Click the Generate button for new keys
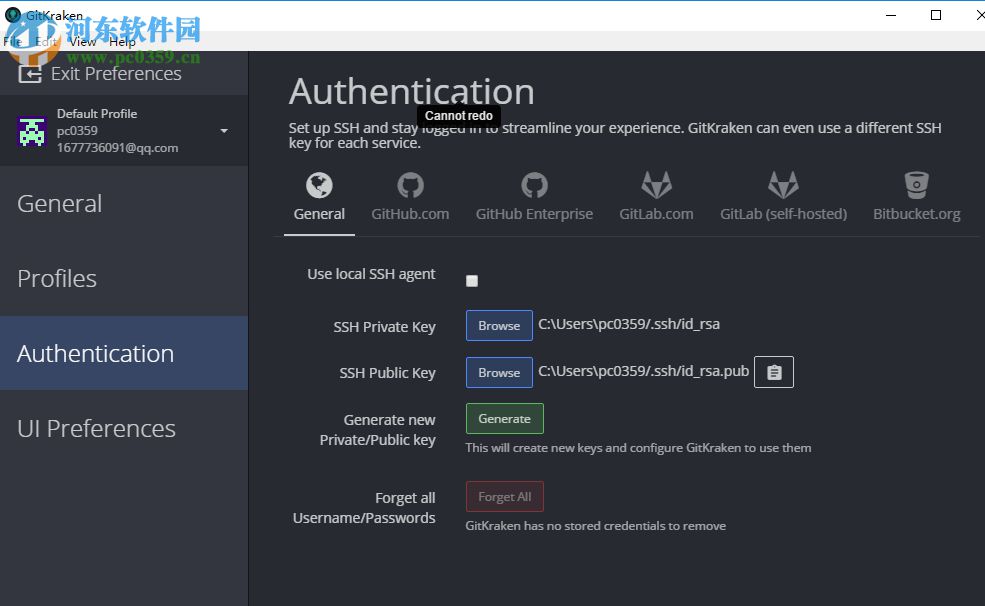The width and height of the screenshot is (985, 606). click(504, 418)
